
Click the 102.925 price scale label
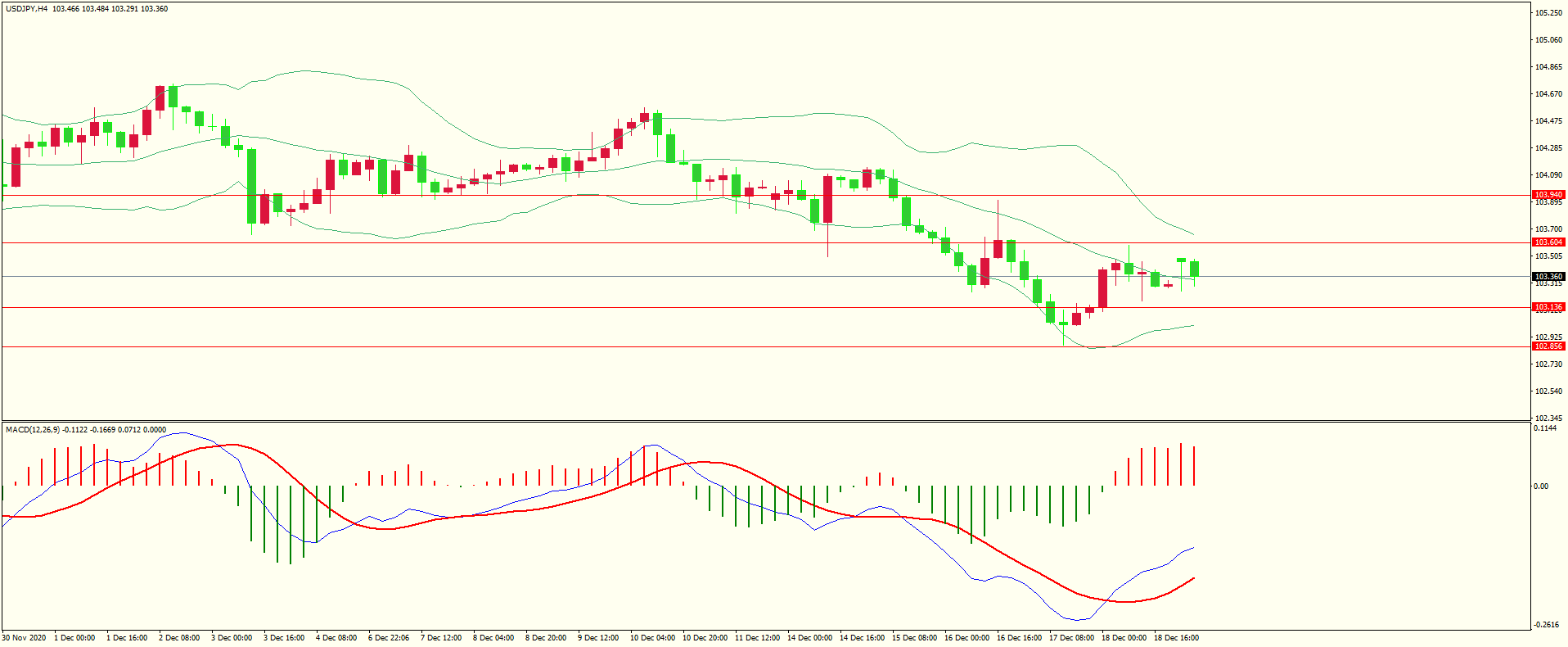[x=1548, y=337]
